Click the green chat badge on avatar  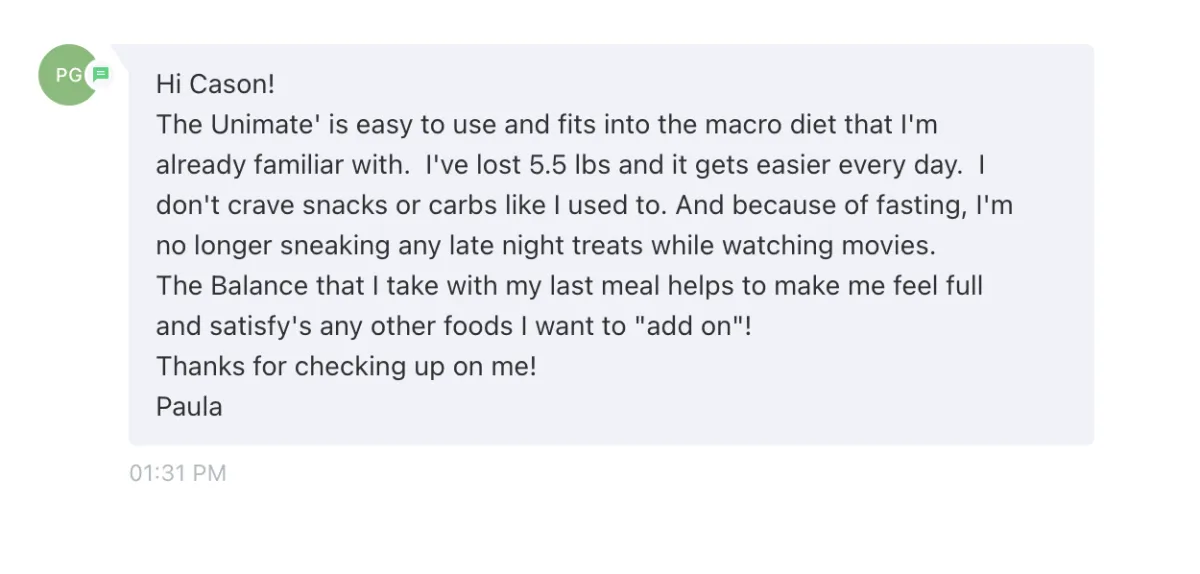(x=101, y=74)
